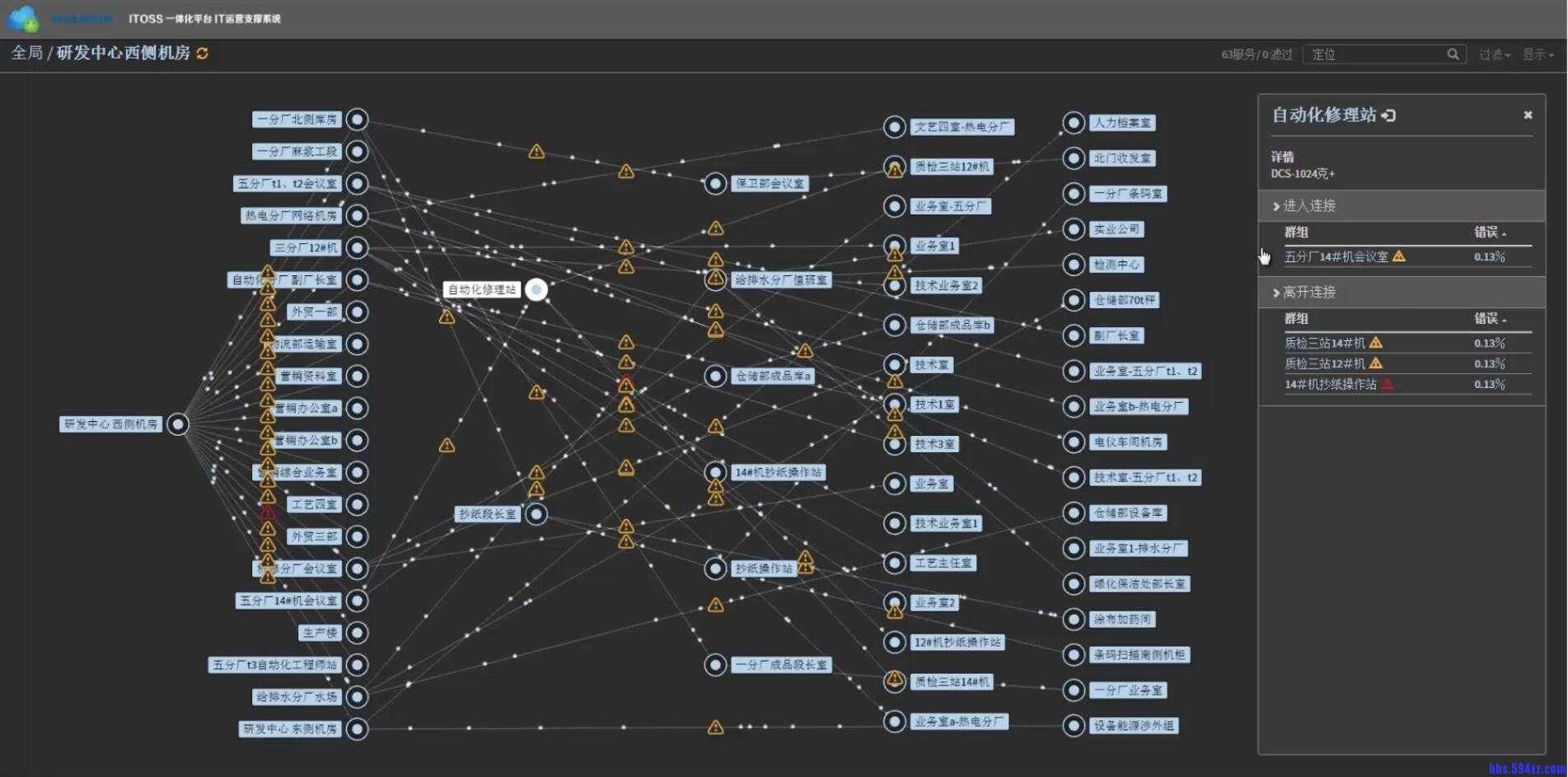This screenshot has height=777, width=1568.
Task: Click the search magnifier icon in 定位 box
Action: click(1453, 54)
